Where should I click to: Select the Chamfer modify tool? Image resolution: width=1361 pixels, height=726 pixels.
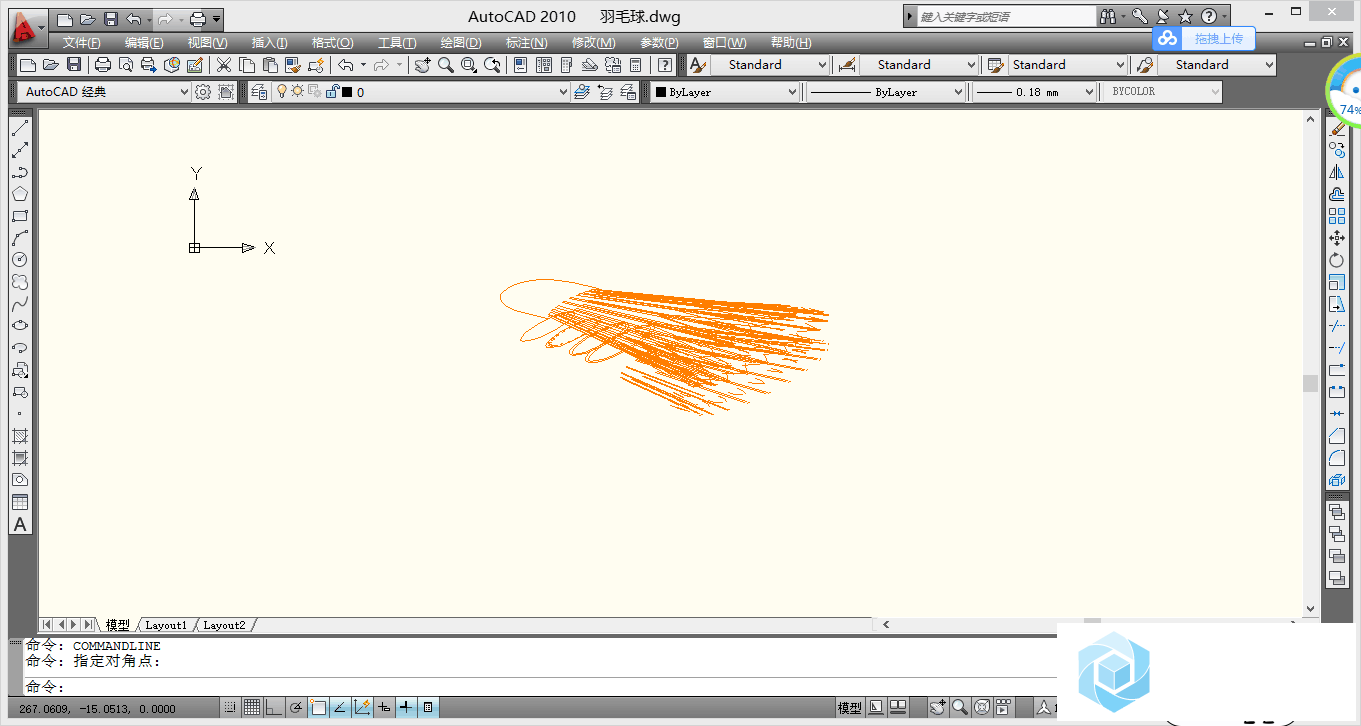[x=1337, y=436]
